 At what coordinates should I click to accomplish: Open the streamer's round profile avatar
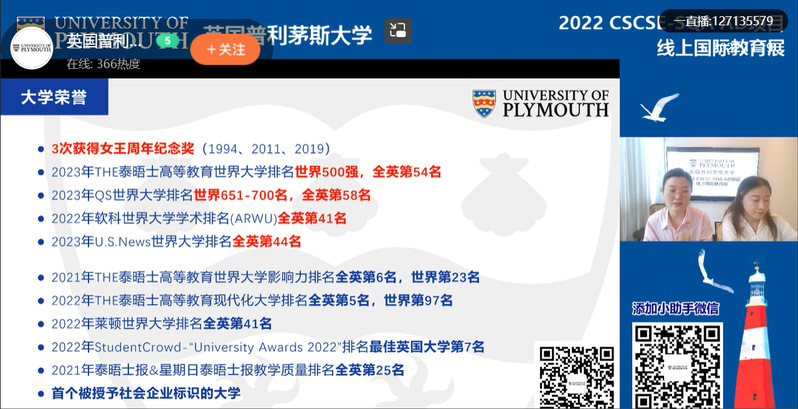pyautogui.click(x=32, y=47)
